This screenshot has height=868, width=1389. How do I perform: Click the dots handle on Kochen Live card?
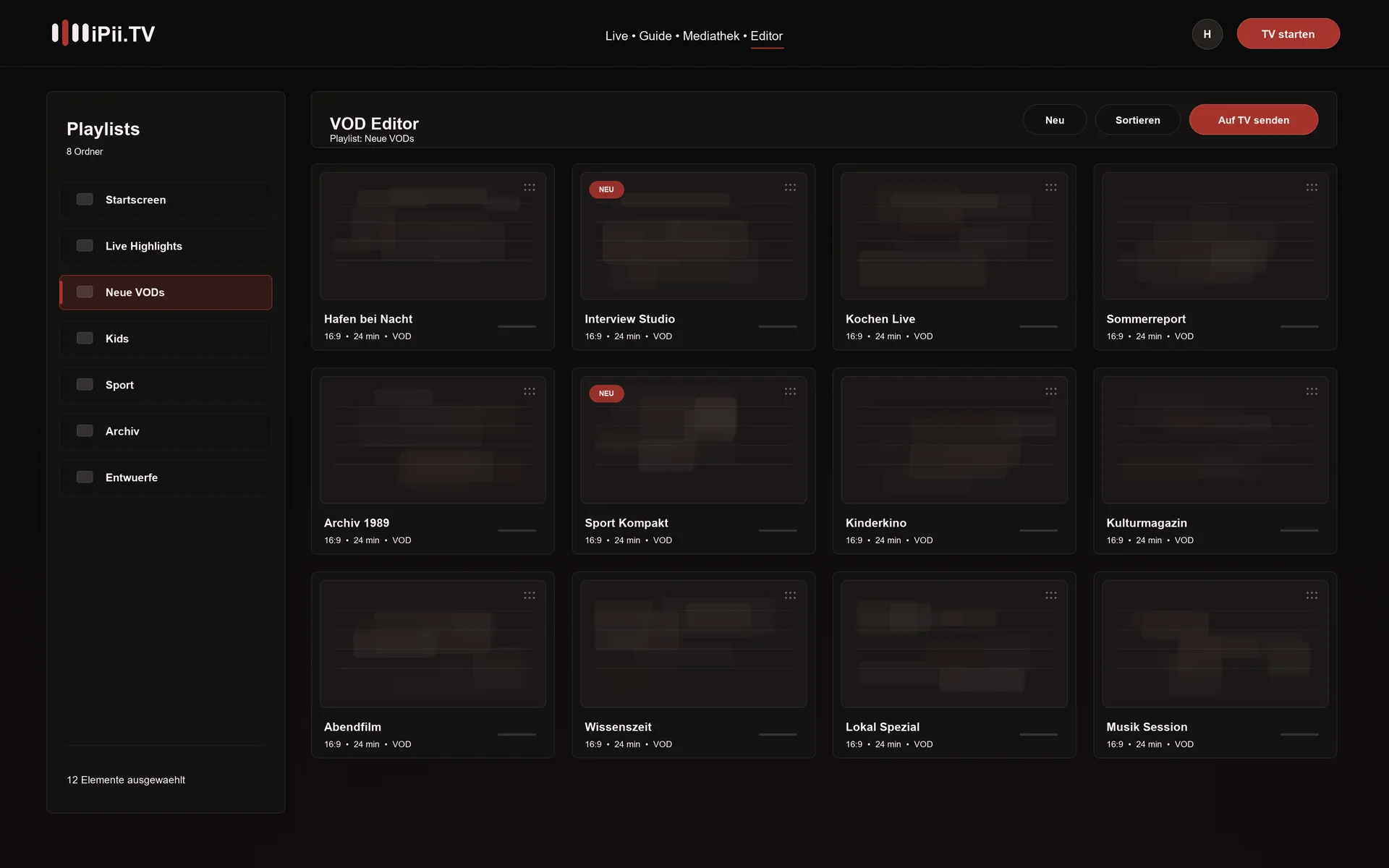click(x=1051, y=187)
